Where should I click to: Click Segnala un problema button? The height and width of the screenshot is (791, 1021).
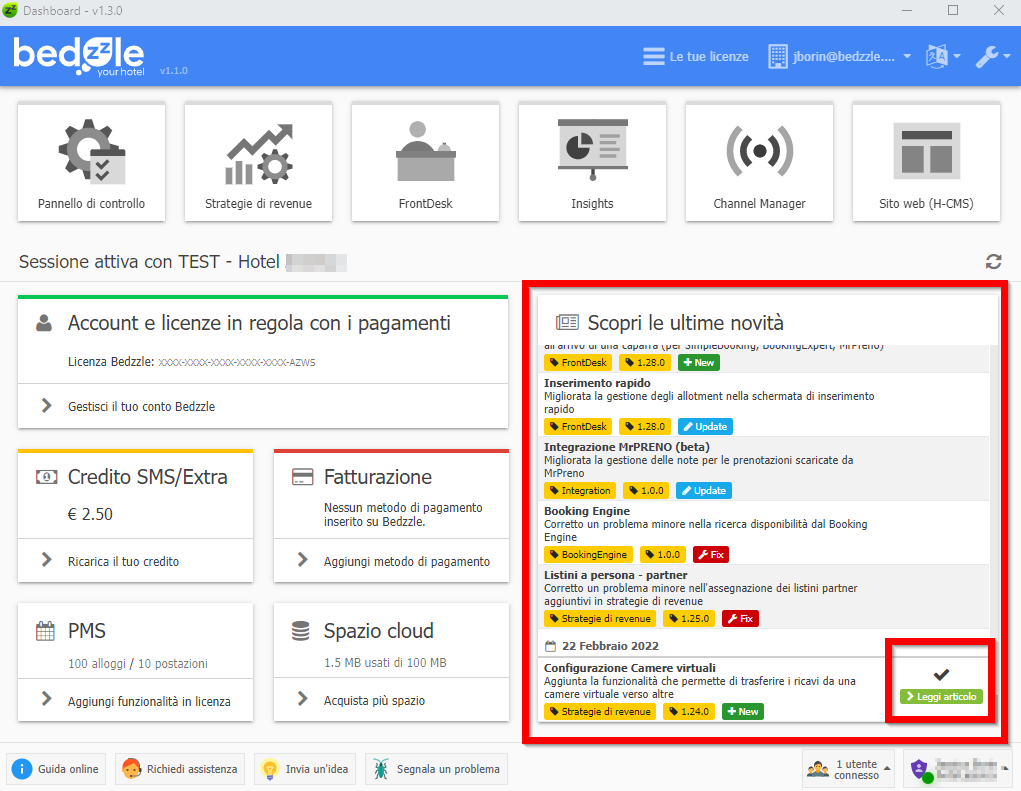click(436, 769)
